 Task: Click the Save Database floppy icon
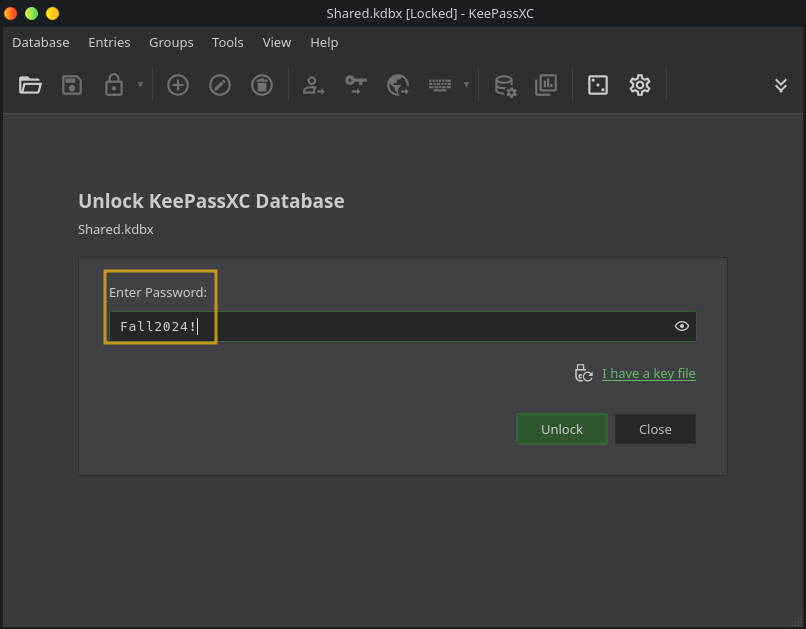coord(72,85)
